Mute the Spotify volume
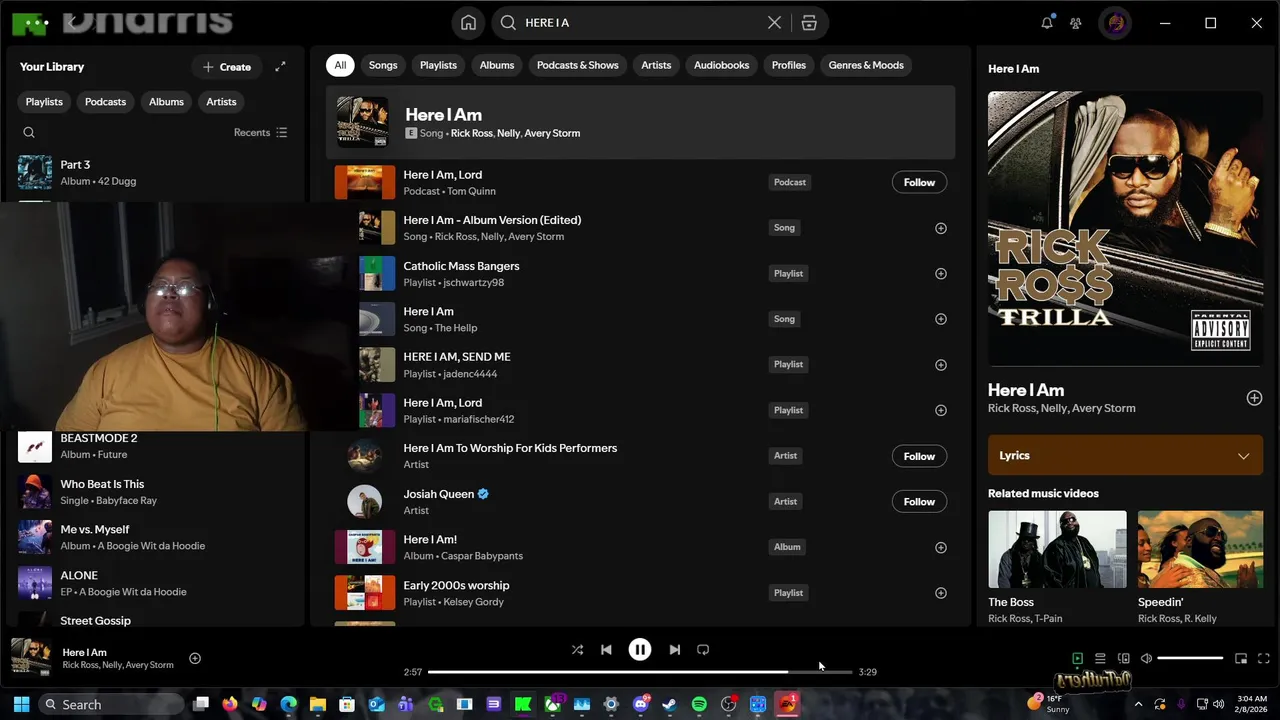Screen dimensions: 1280x720 [x=1146, y=658]
